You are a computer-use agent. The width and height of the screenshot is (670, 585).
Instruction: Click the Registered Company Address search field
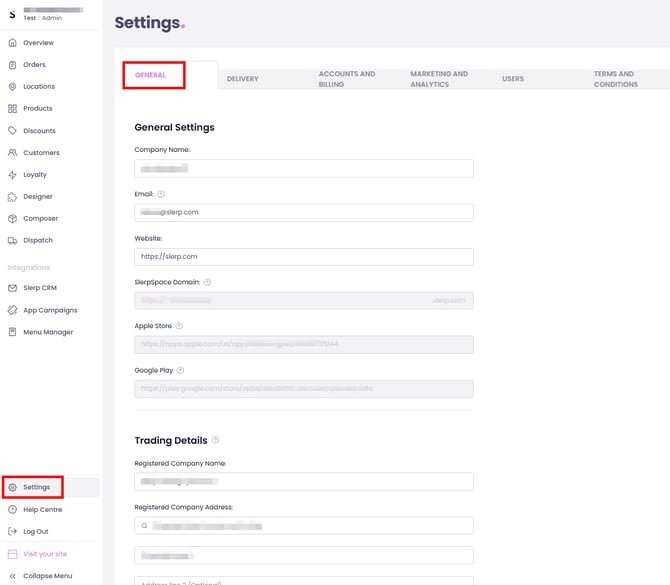click(x=303, y=525)
